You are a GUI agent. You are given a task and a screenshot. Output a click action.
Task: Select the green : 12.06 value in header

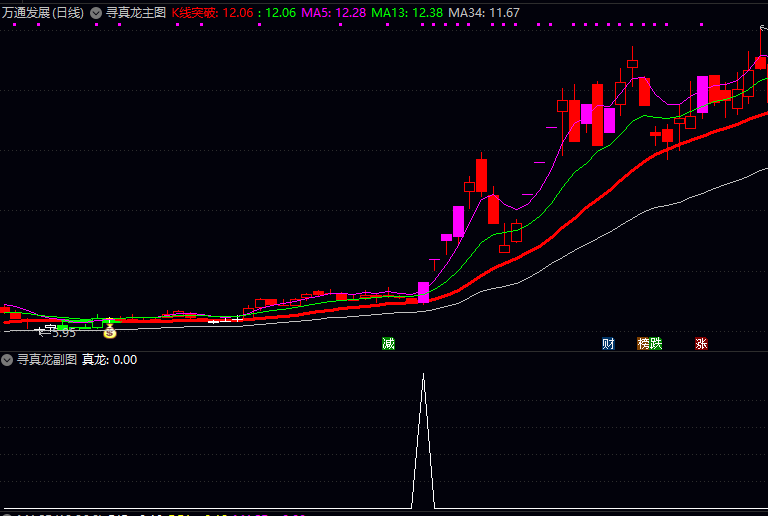[277, 13]
